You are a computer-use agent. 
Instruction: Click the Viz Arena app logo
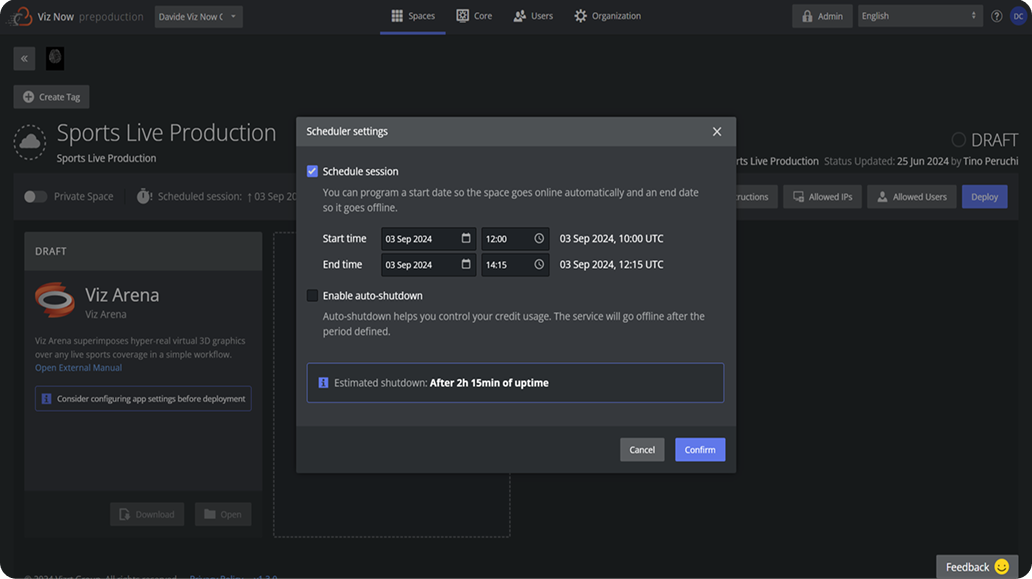(55, 300)
